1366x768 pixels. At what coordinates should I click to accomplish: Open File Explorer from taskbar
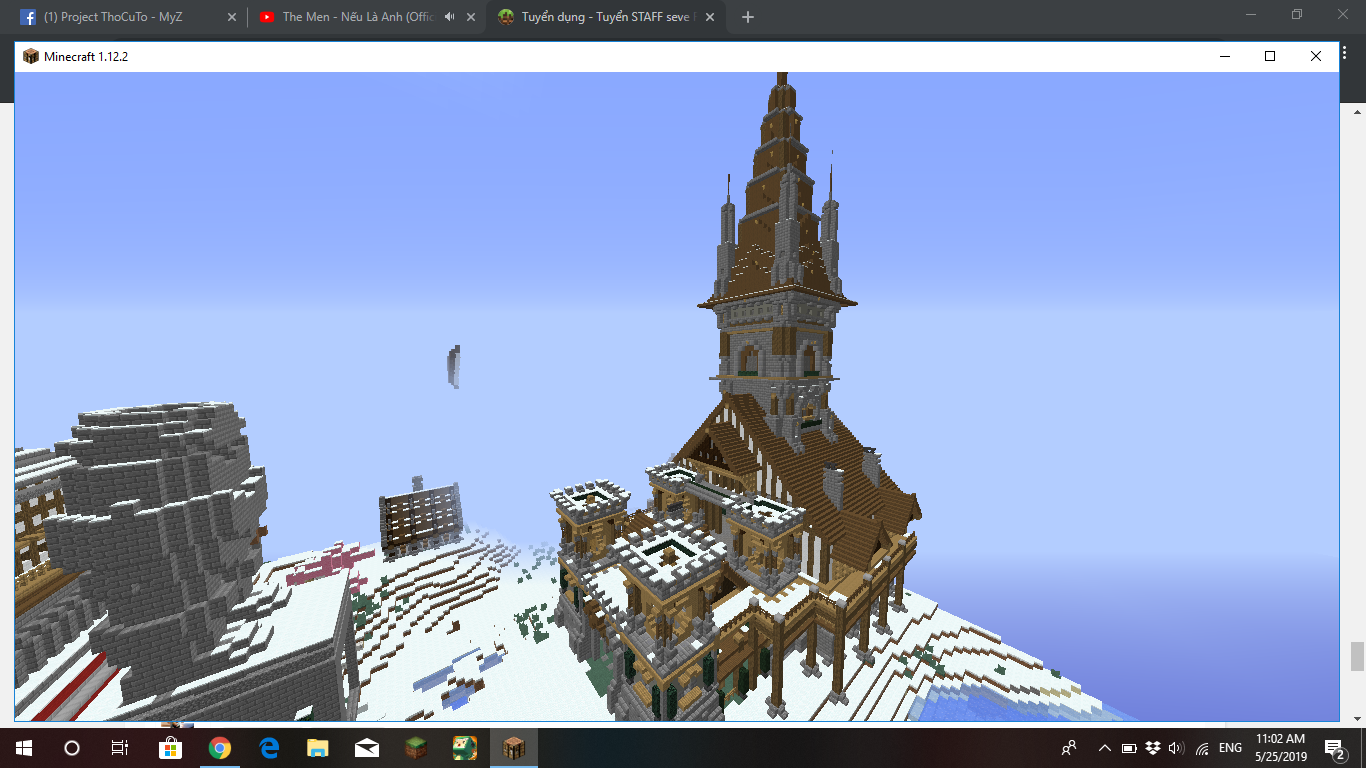pos(317,748)
